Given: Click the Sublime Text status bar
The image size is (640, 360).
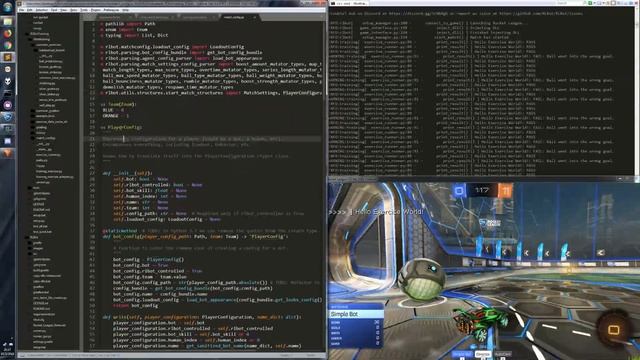Looking at the screenshot, I should [x=171, y=356].
